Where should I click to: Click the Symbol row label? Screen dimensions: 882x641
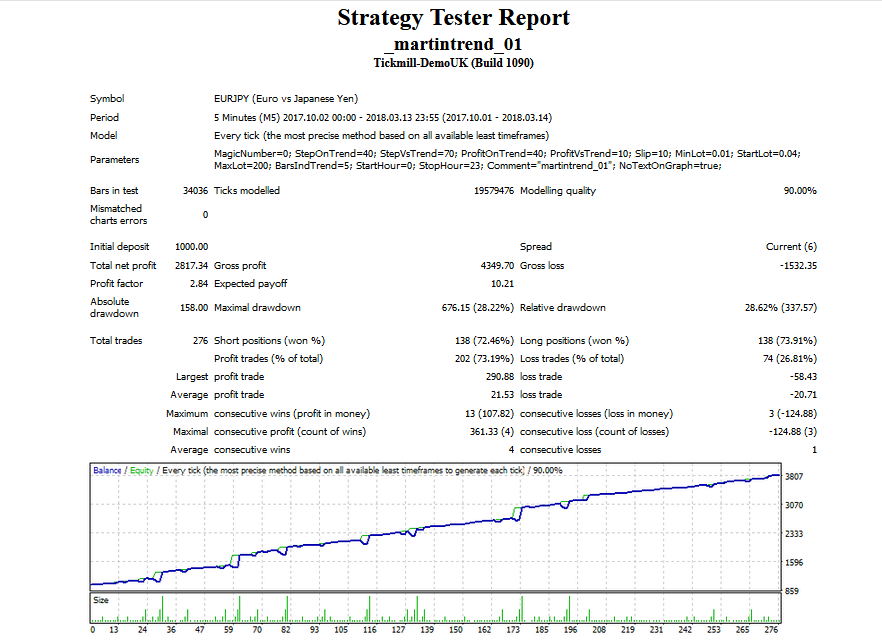click(x=107, y=98)
